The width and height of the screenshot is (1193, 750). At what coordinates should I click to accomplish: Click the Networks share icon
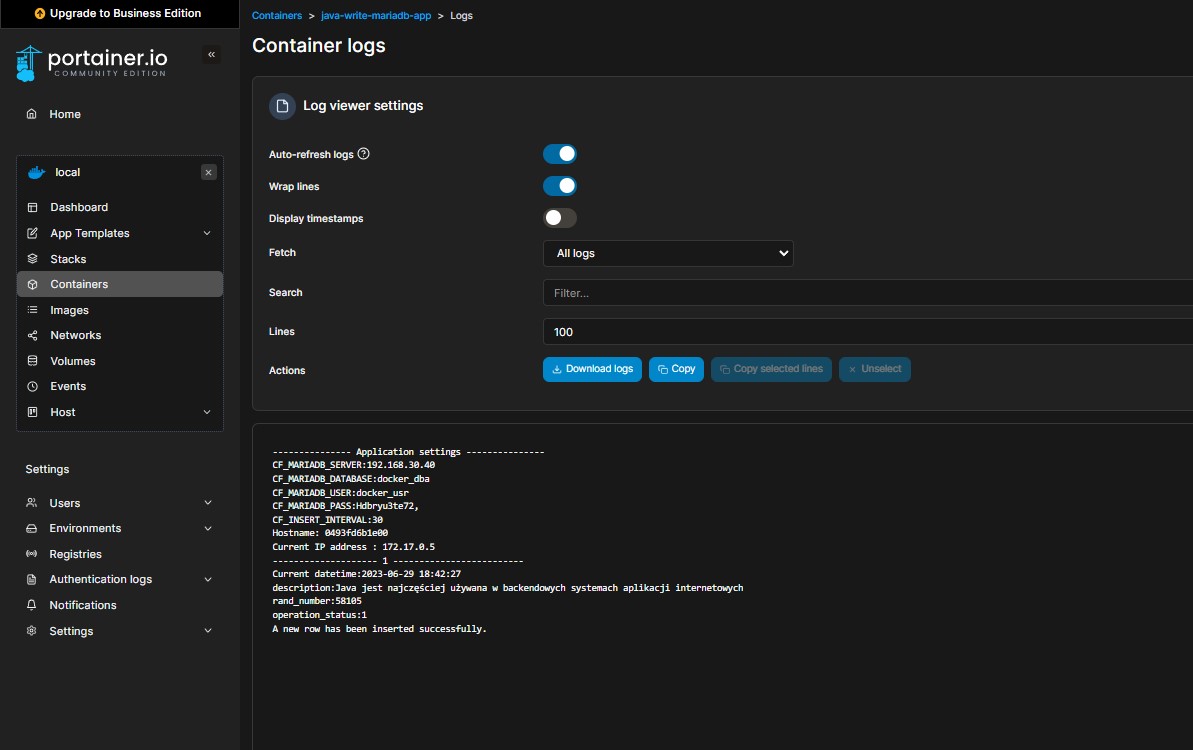(x=32, y=335)
